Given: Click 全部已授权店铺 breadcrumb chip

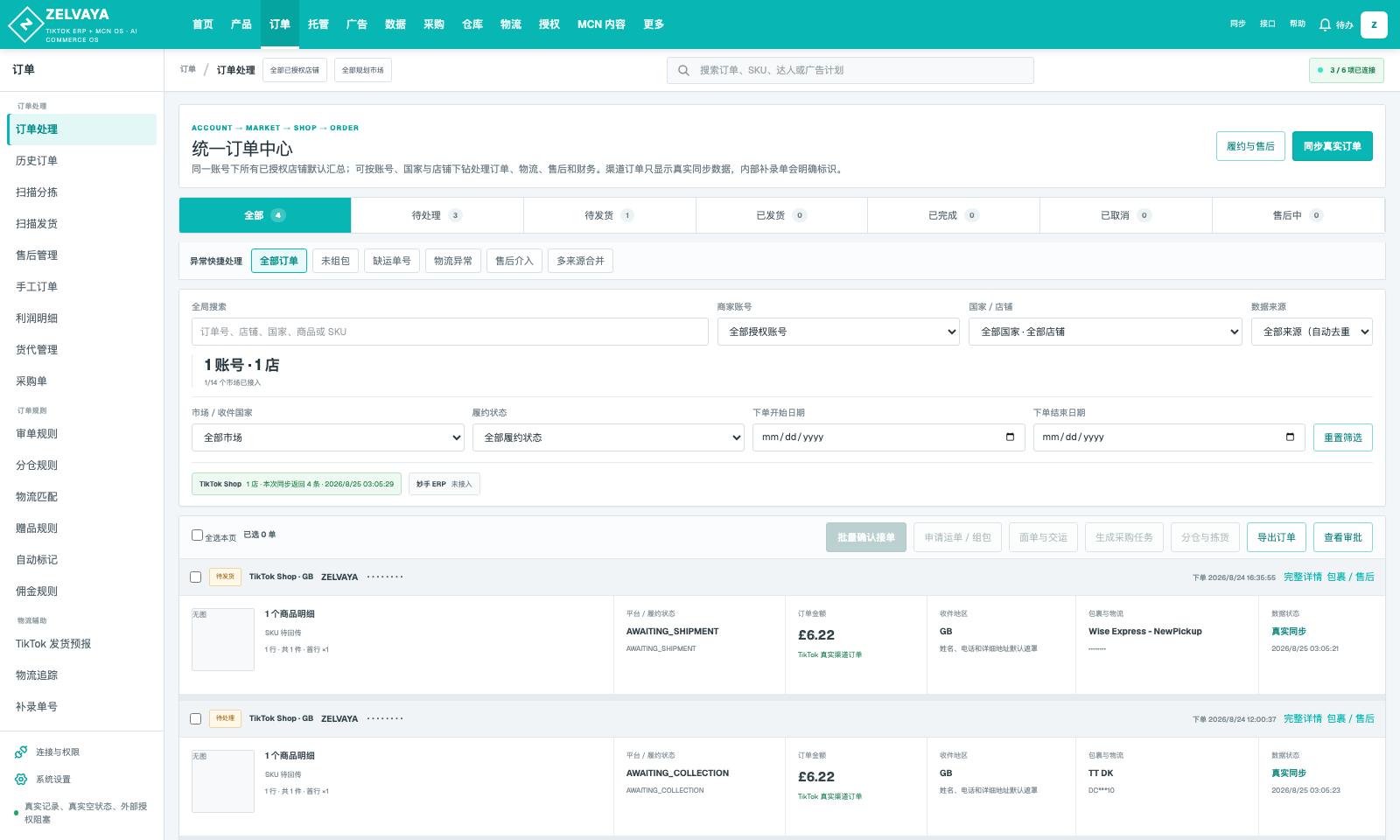Looking at the screenshot, I should tap(295, 70).
